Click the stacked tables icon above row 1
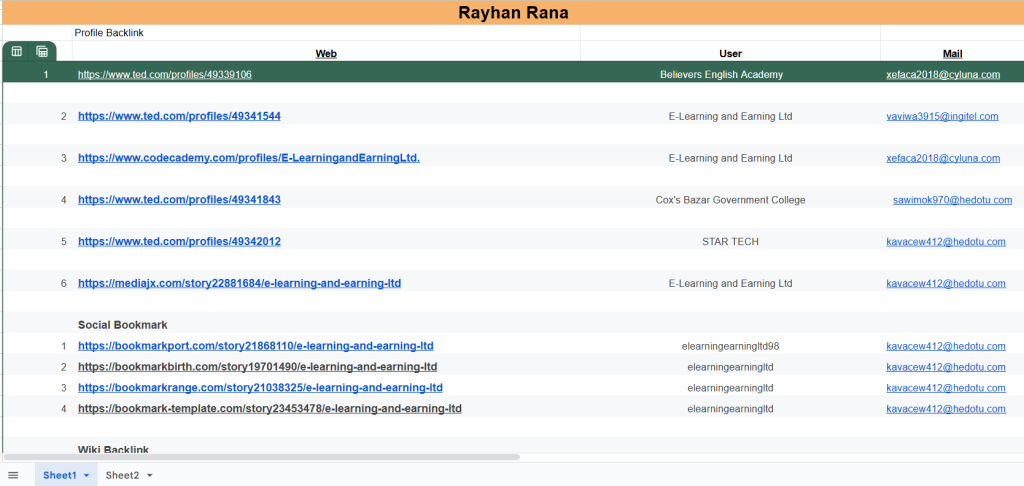 [42, 52]
